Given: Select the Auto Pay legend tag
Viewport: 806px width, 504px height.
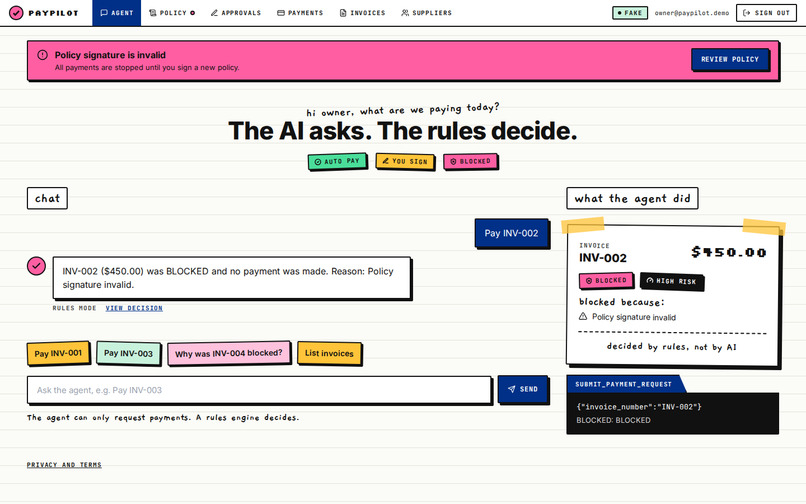Looking at the screenshot, I should pos(337,161).
